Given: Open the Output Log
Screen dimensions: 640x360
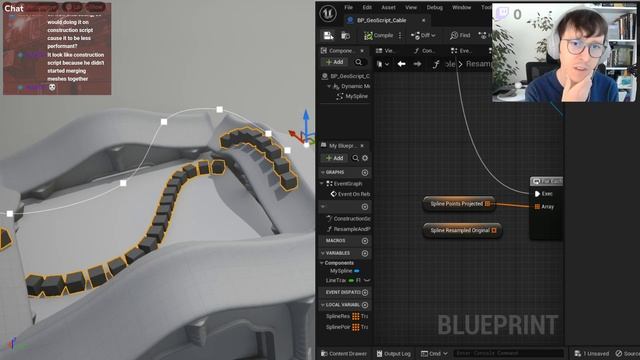Looking at the screenshot, I should (393, 353).
